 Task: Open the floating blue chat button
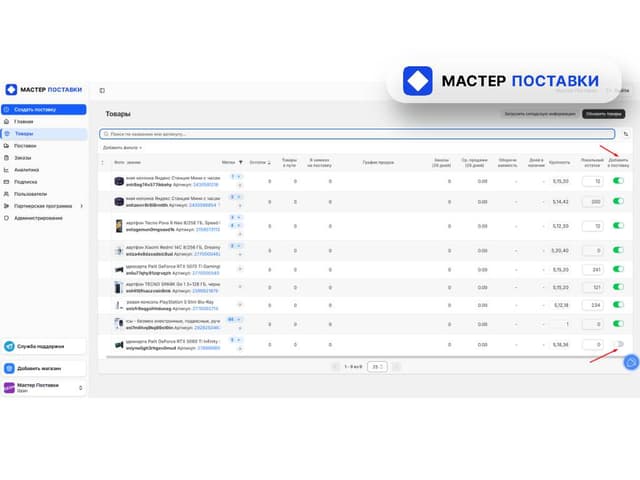(x=631, y=362)
